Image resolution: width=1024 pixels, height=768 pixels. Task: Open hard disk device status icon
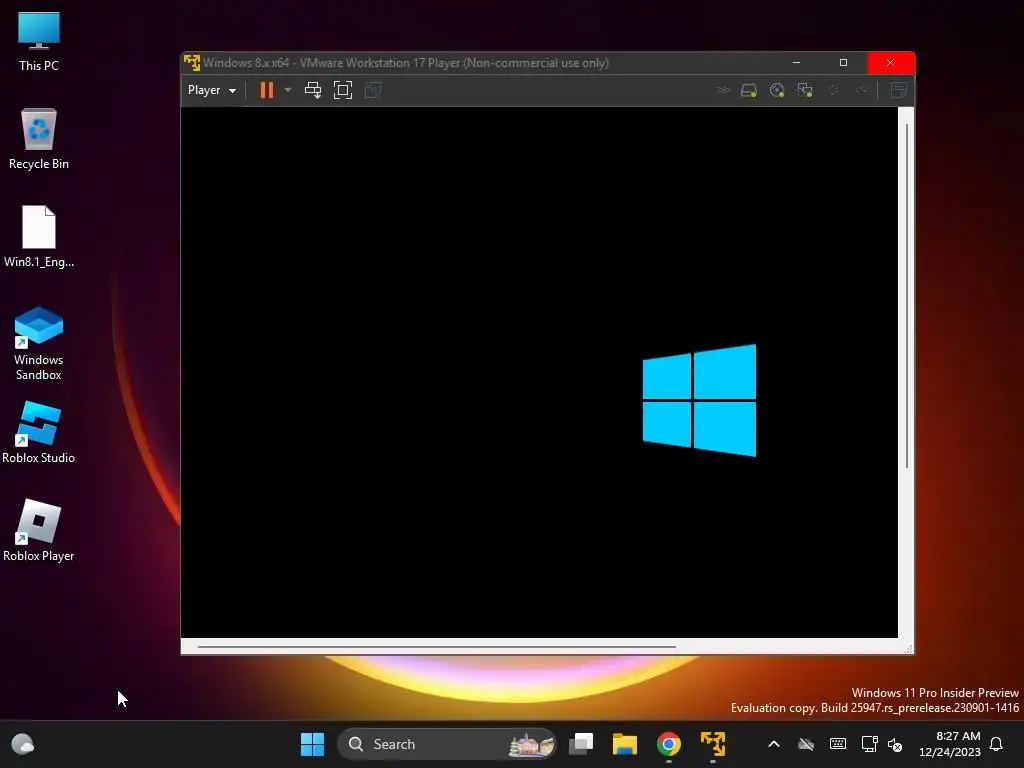pos(748,90)
